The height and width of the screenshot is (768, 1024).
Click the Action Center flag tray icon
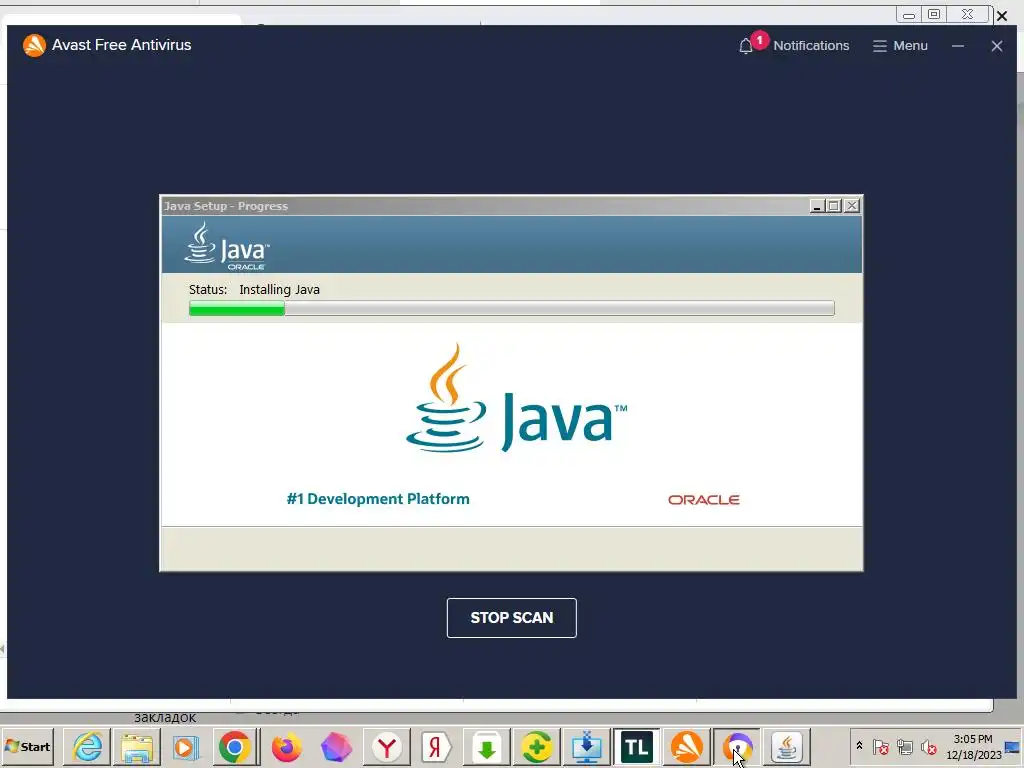coord(880,746)
